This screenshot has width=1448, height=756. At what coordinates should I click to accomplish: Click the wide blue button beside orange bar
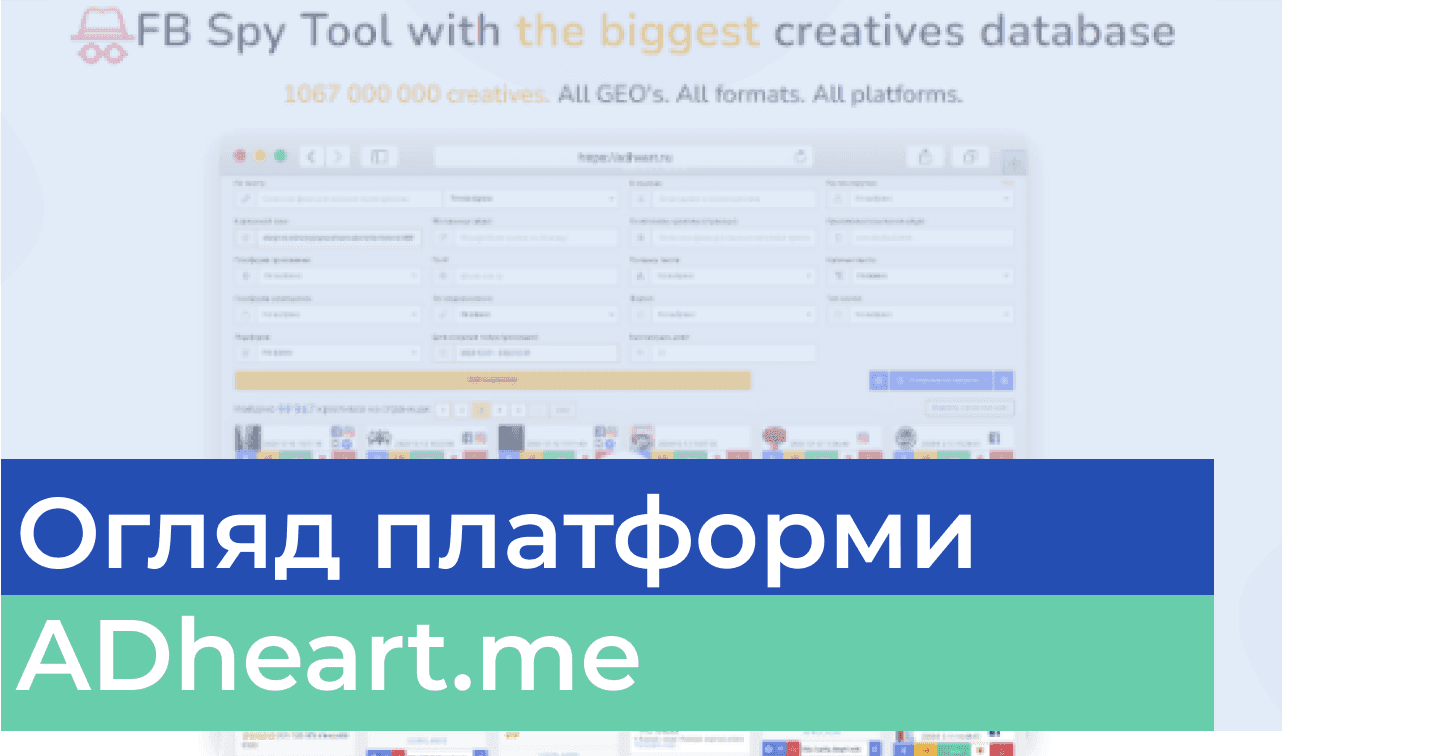point(941,380)
